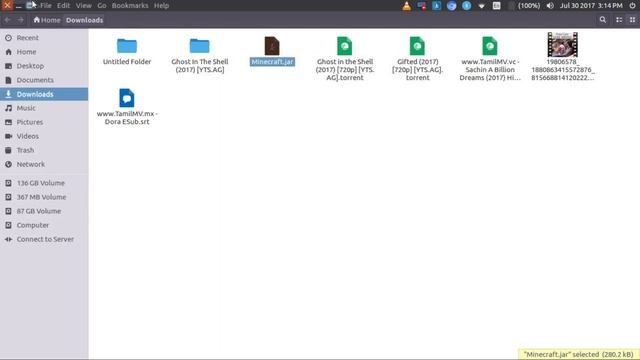
Task: Open Music in the sidebar
Action: point(44,108)
